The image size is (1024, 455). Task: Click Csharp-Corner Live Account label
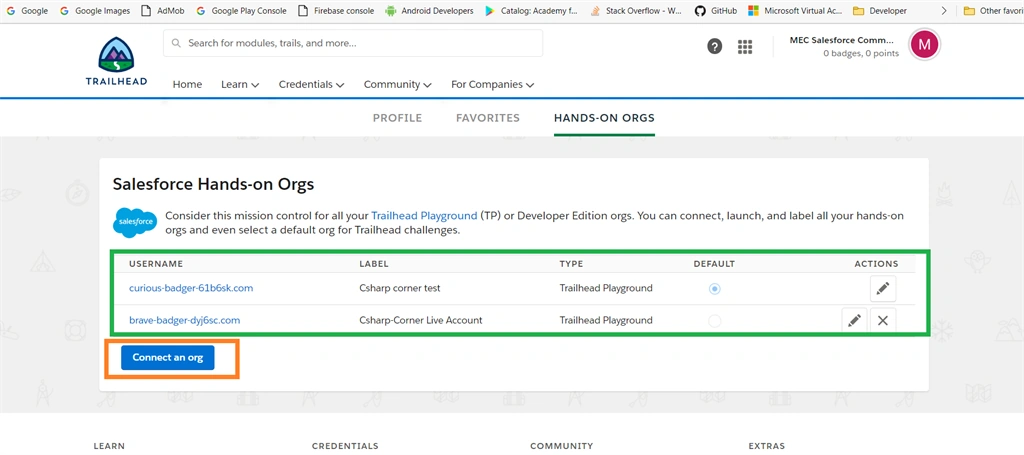tap(421, 320)
